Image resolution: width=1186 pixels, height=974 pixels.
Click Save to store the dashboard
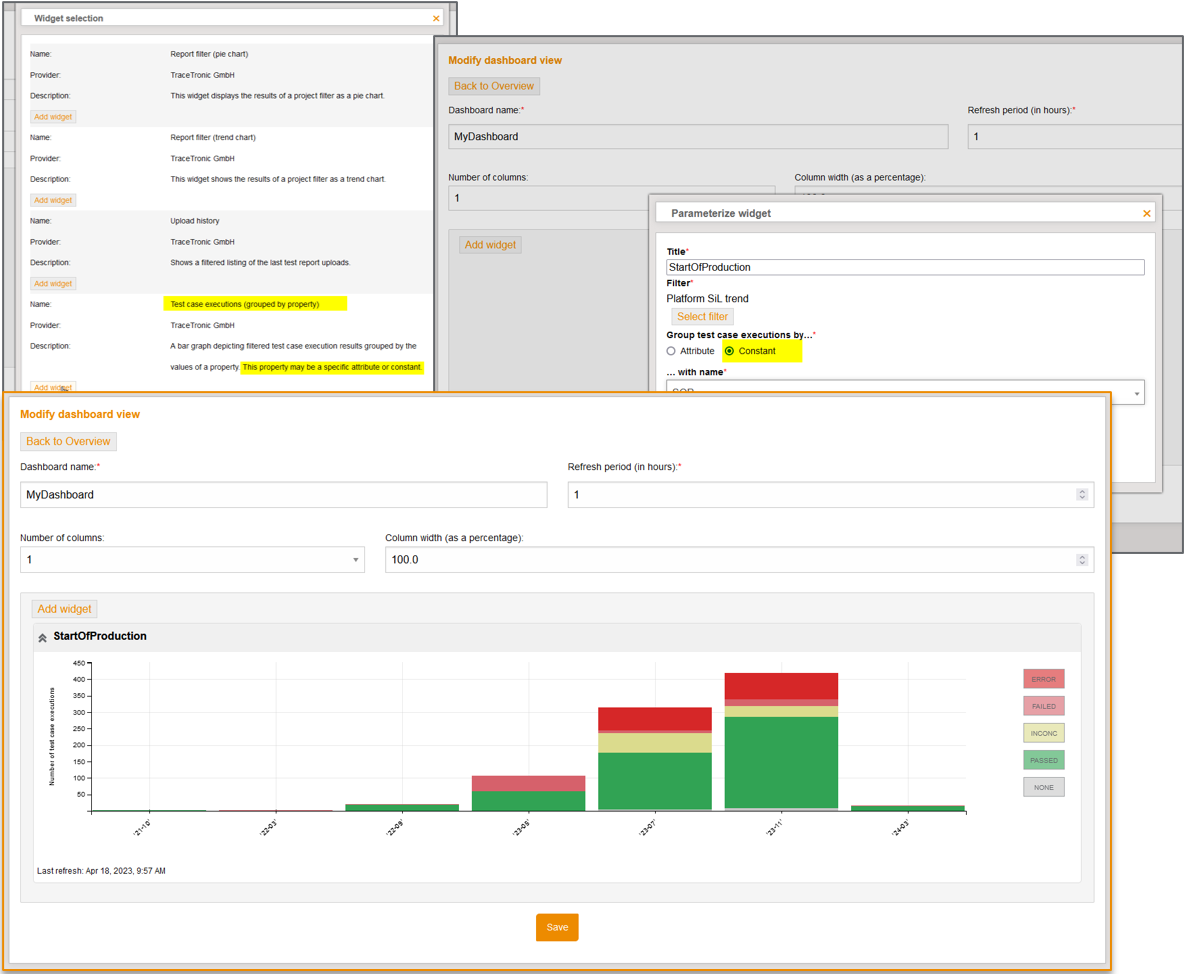(x=557, y=927)
